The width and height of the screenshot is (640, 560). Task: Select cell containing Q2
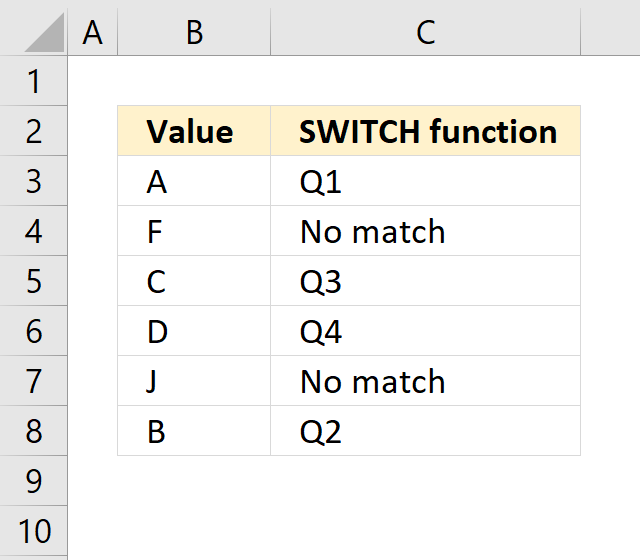click(x=425, y=431)
